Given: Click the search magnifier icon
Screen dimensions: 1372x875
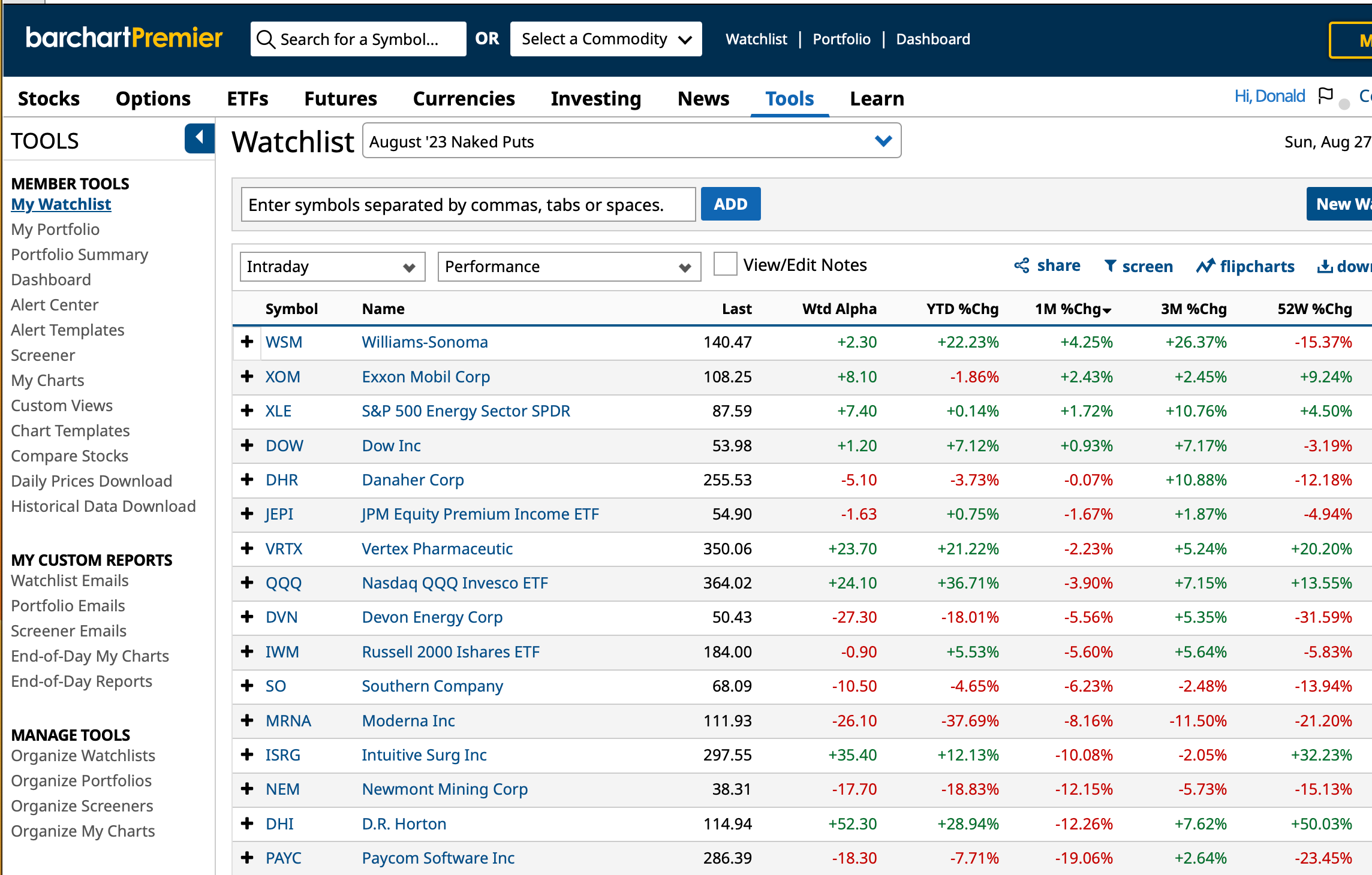Looking at the screenshot, I should coord(266,40).
